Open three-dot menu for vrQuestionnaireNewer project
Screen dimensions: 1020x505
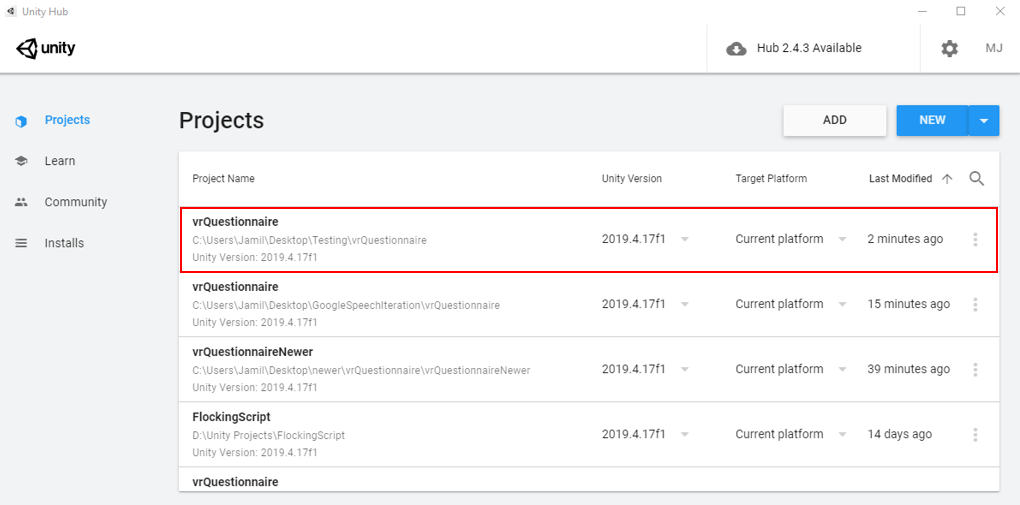pyautogui.click(x=975, y=370)
